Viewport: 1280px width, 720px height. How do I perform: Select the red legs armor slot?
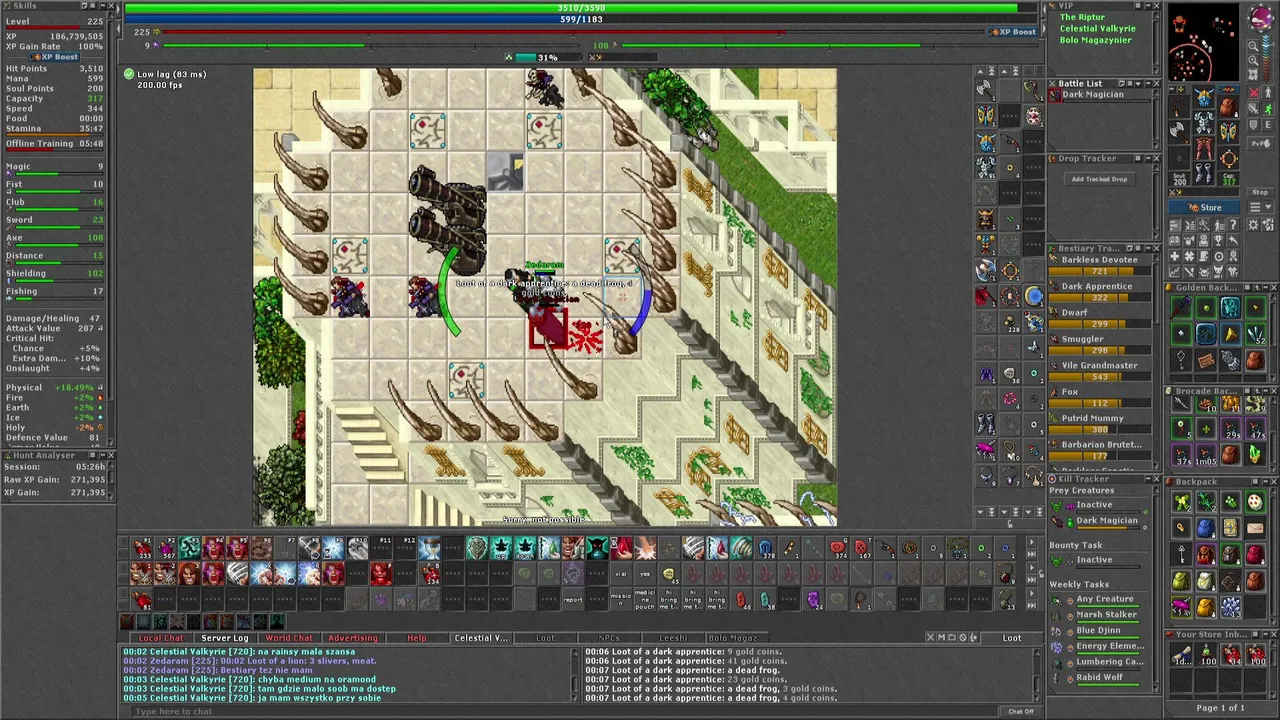pos(1204,148)
